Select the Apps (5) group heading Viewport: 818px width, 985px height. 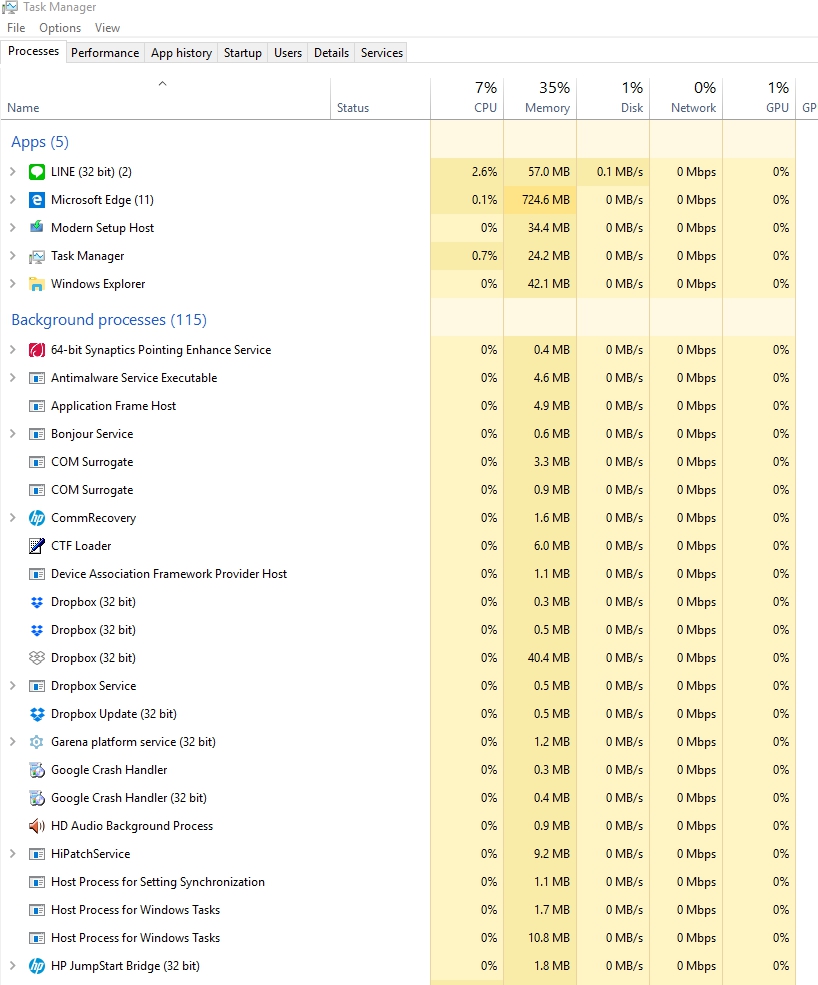tap(40, 142)
